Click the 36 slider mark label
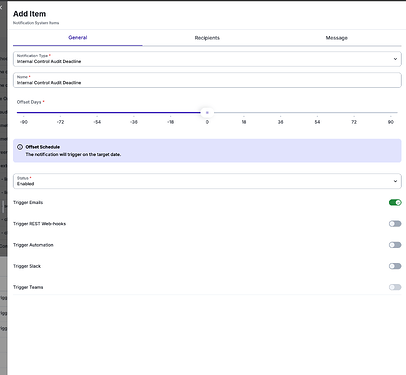 pos(280,122)
